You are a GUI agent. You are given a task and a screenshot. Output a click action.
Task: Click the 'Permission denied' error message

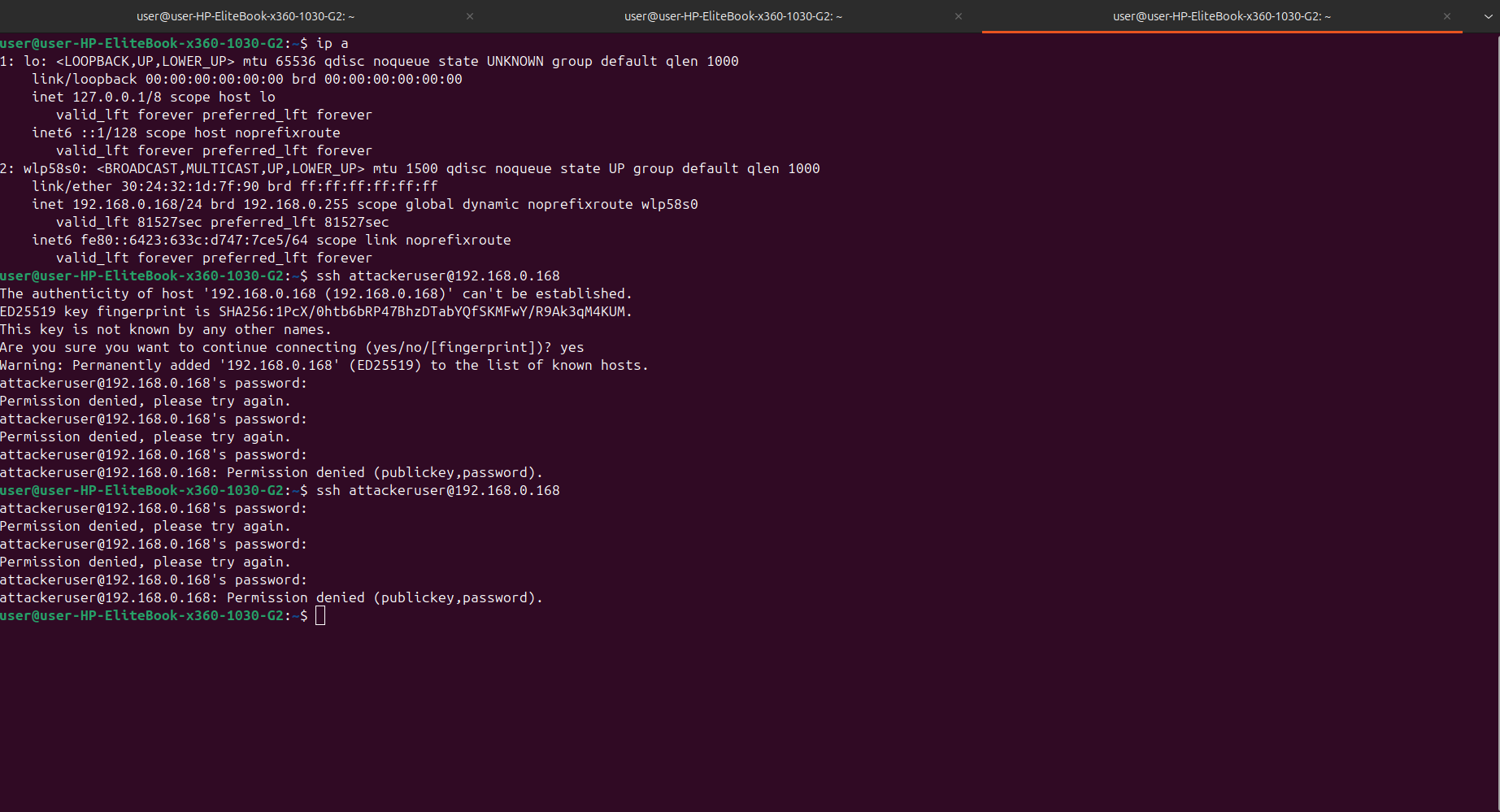click(145, 401)
